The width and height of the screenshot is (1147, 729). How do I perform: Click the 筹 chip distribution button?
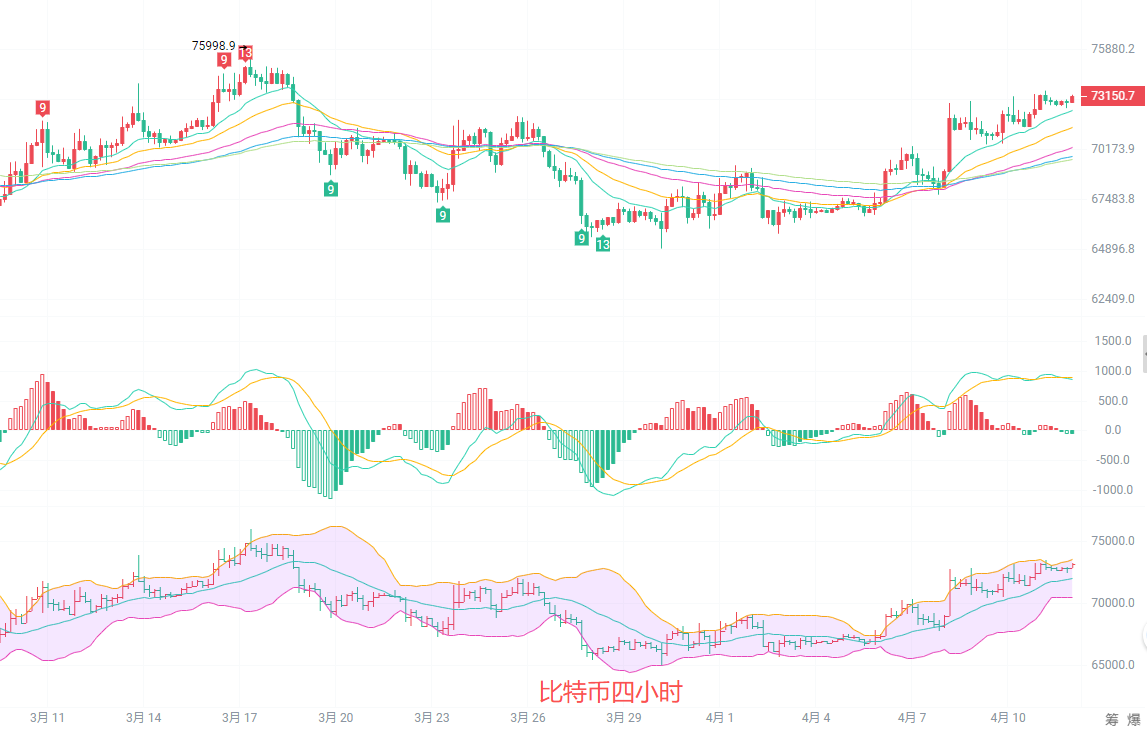(x=1112, y=719)
